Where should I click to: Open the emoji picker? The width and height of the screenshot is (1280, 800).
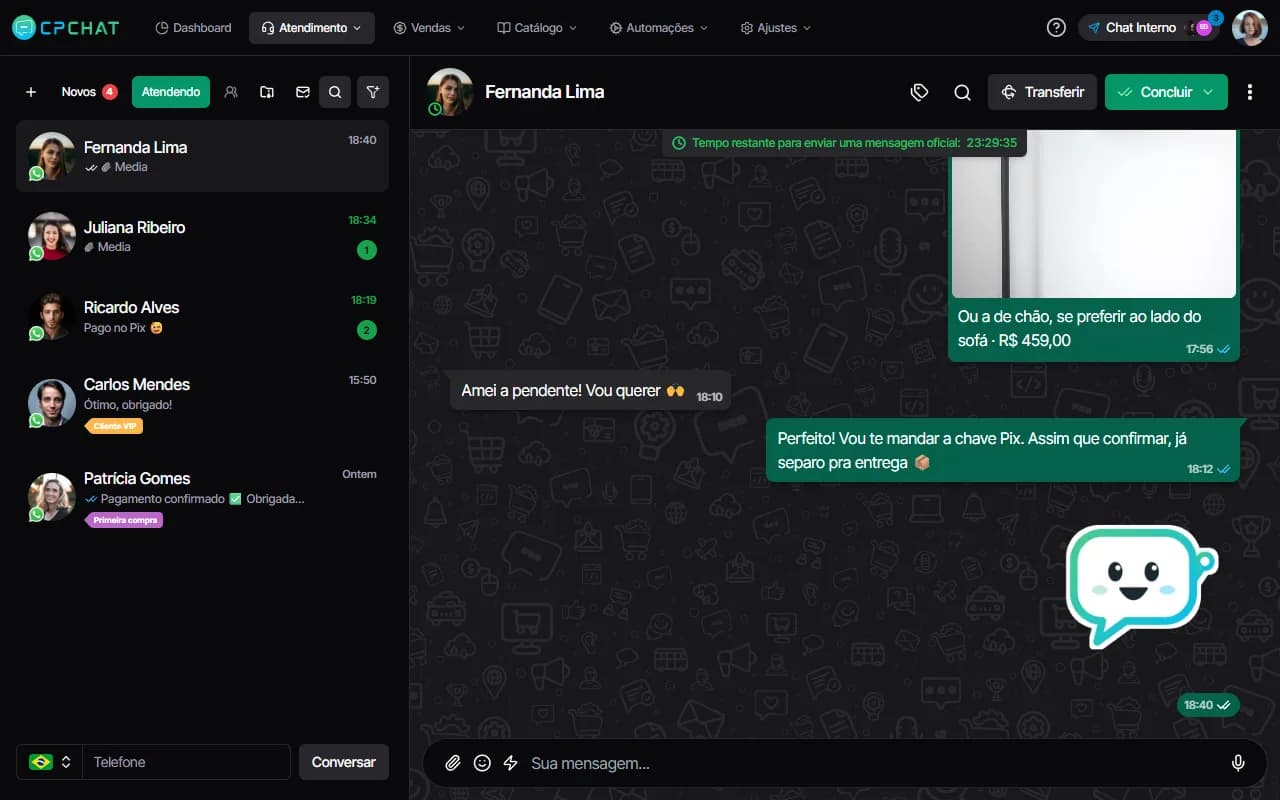point(482,763)
